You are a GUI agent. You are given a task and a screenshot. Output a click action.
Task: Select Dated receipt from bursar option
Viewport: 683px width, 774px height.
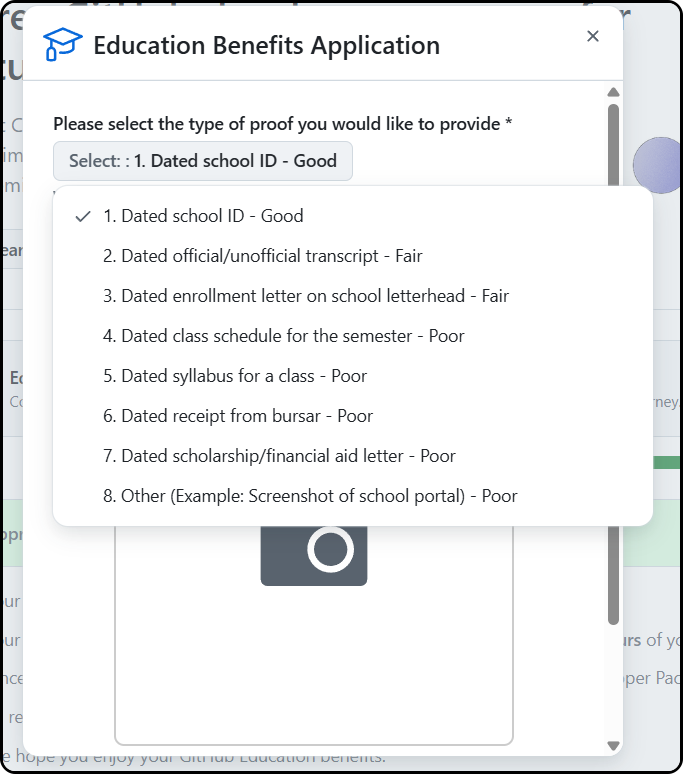pos(352,416)
